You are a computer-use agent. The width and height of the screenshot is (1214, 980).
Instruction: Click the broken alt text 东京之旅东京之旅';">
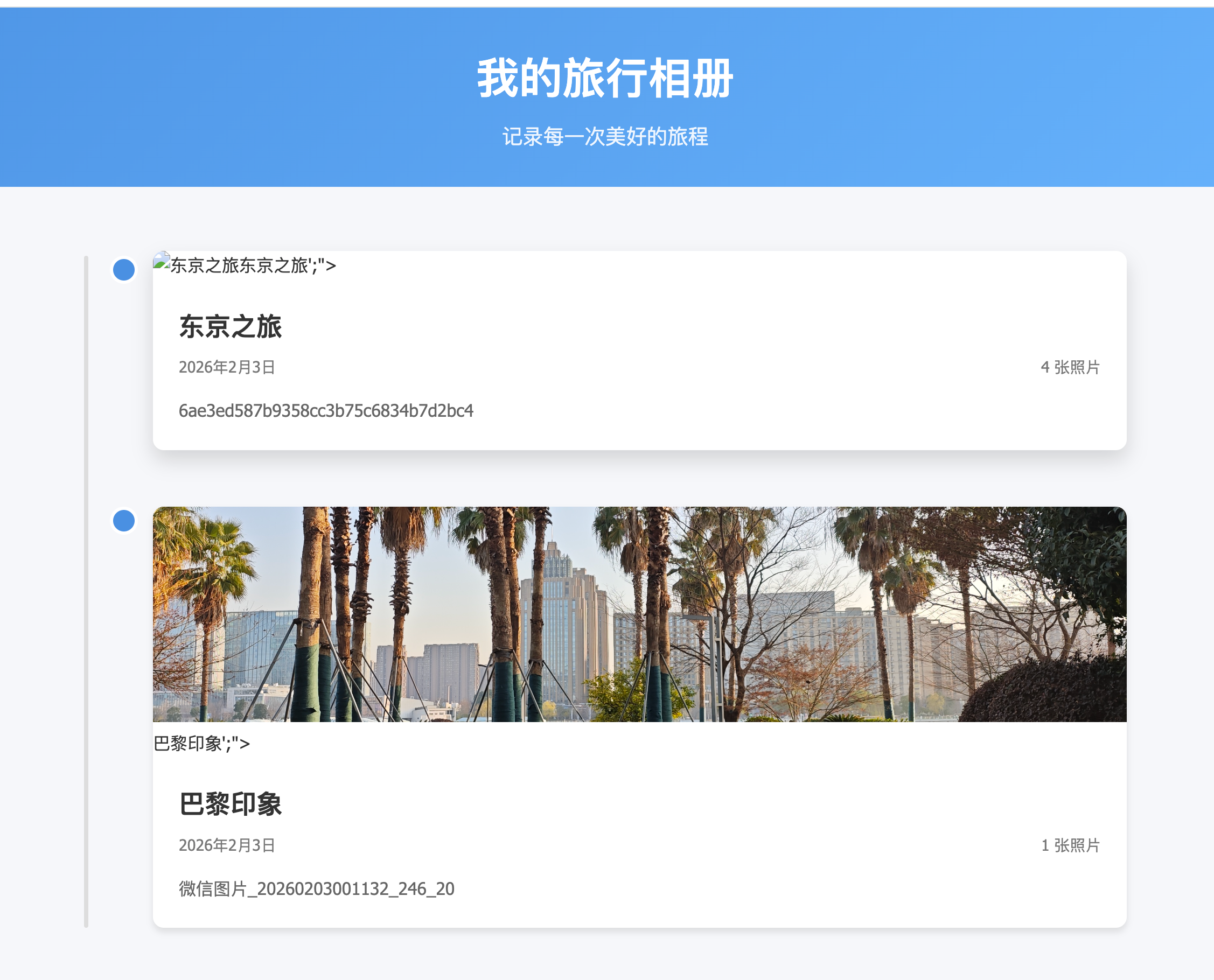point(253,265)
